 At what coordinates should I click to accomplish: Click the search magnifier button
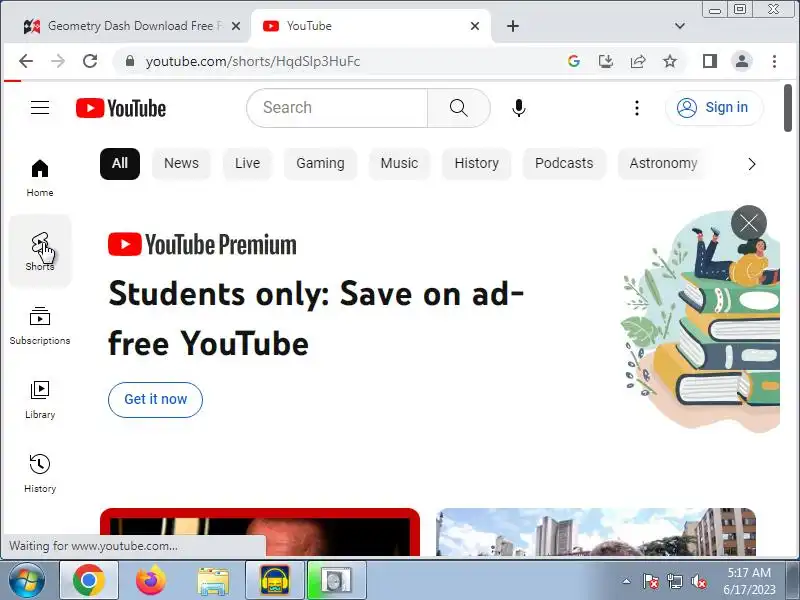click(458, 108)
